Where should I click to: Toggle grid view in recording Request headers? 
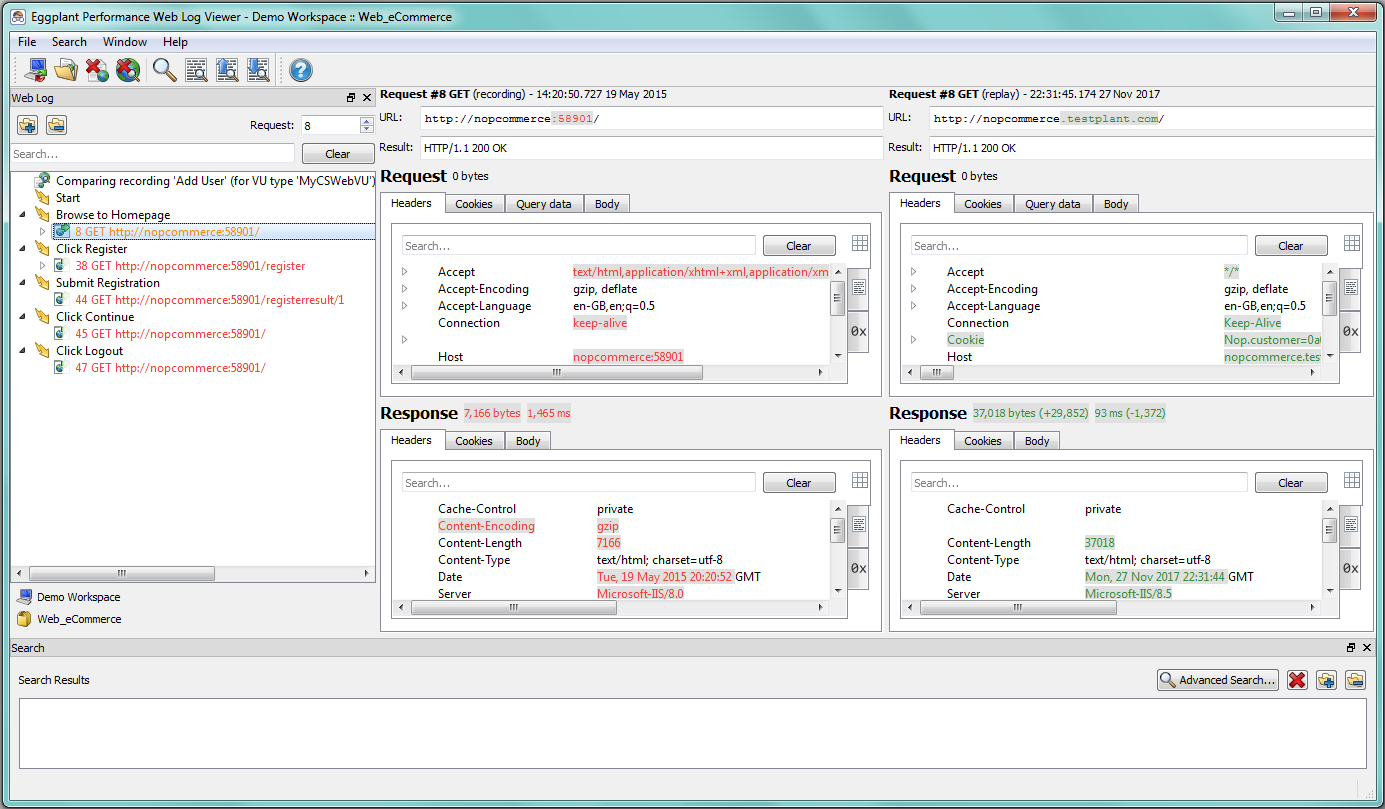(x=860, y=244)
